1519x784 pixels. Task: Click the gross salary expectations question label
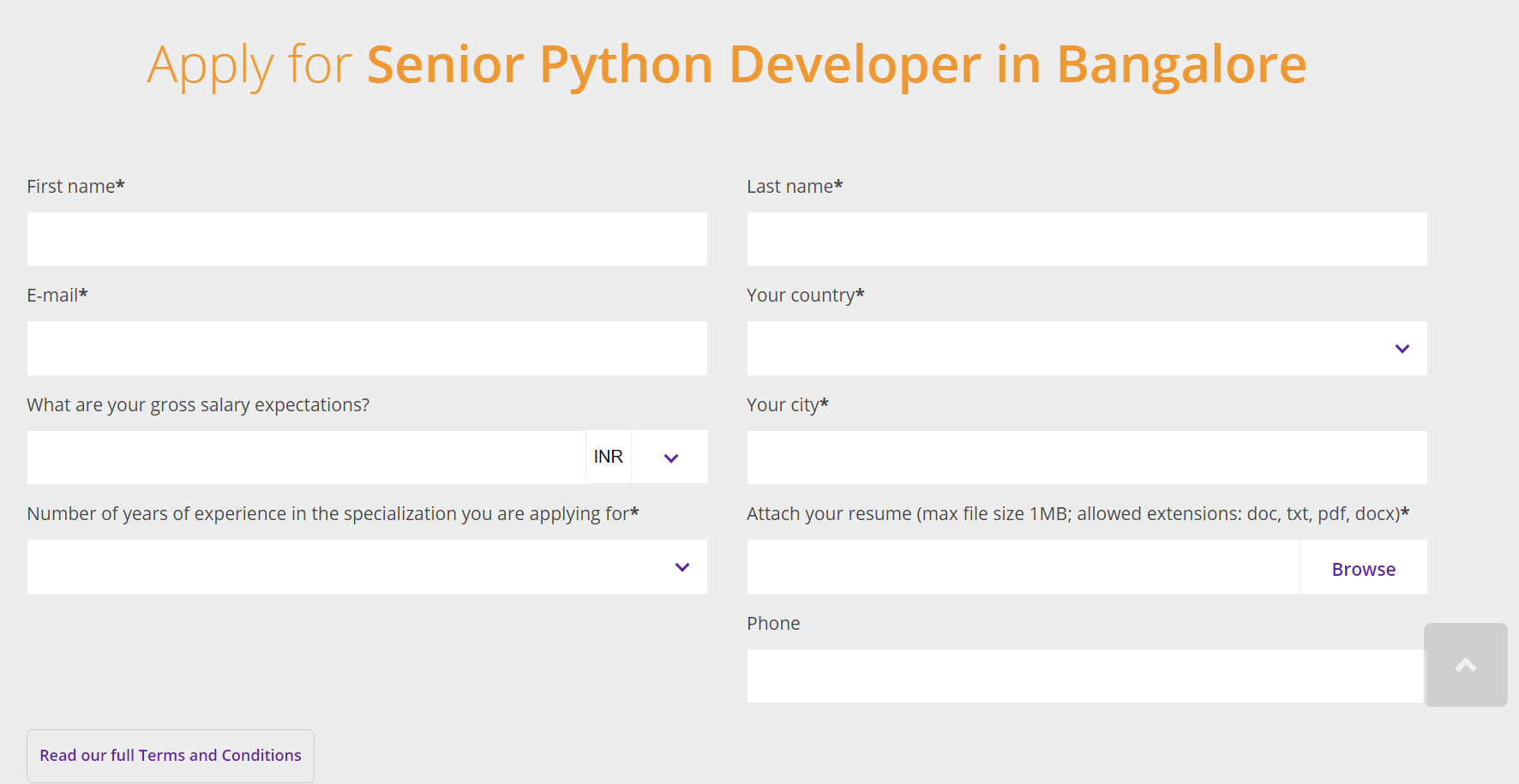pyautogui.click(x=198, y=405)
